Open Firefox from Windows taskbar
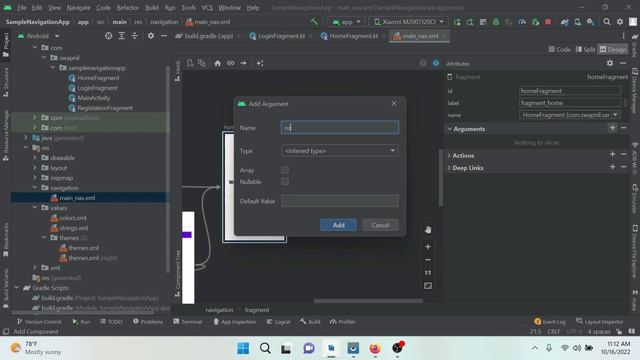Image resolution: width=640 pixels, height=360 pixels. click(375, 348)
